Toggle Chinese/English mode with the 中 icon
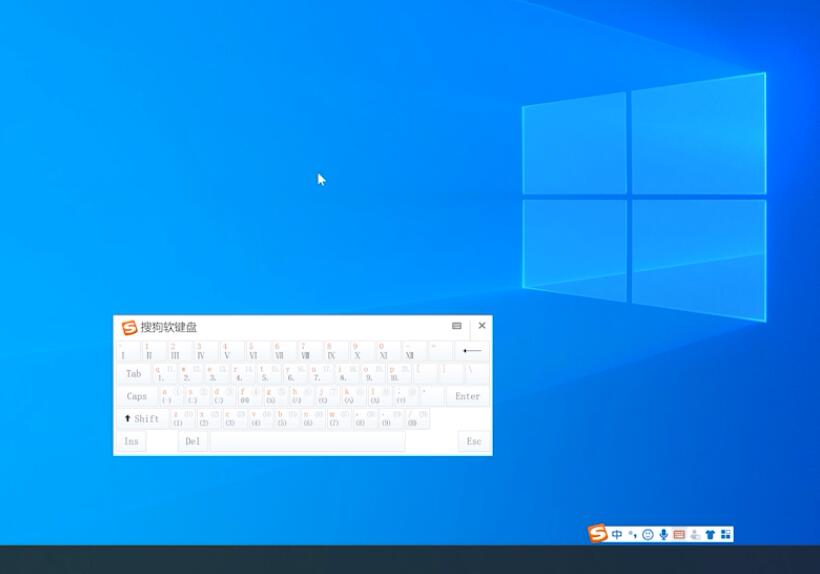The image size is (820, 574). point(617,534)
